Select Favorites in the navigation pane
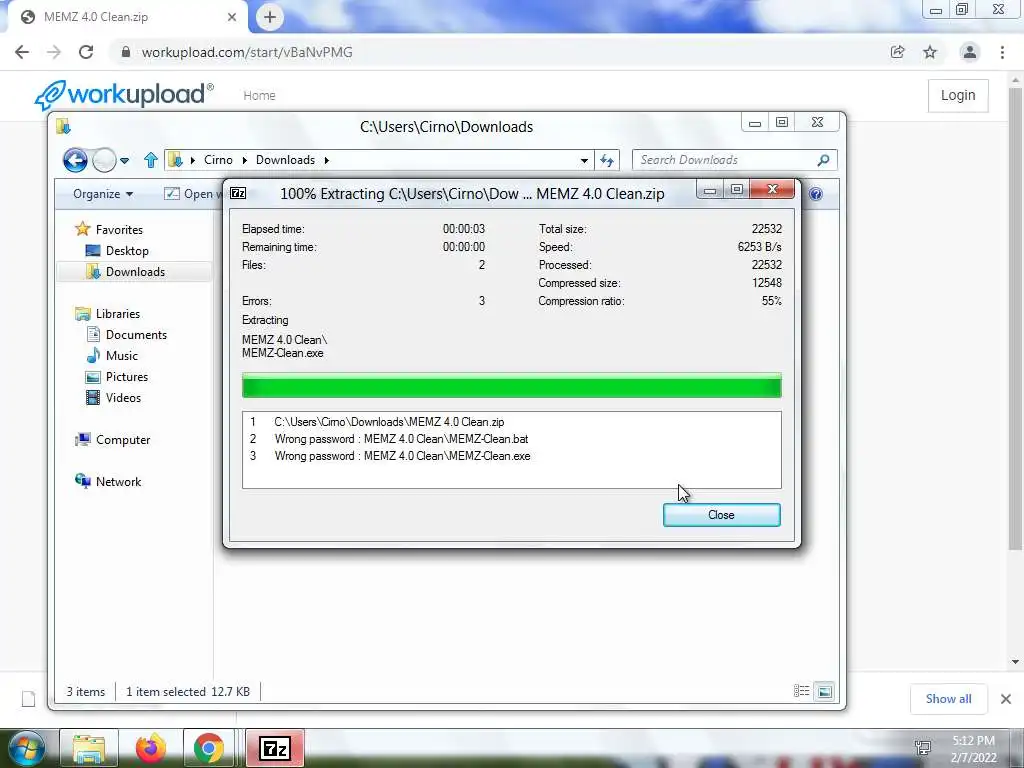The image size is (1024, 768). 119,230
